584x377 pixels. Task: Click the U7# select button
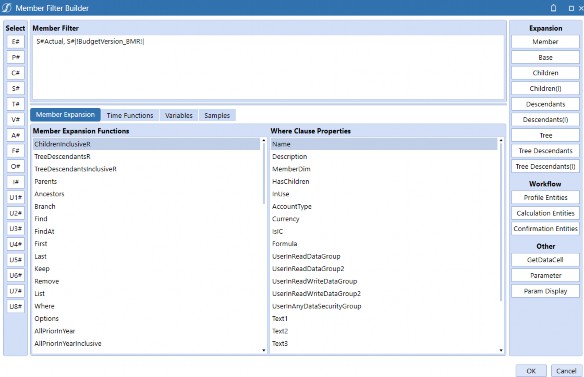coord(15,291)
